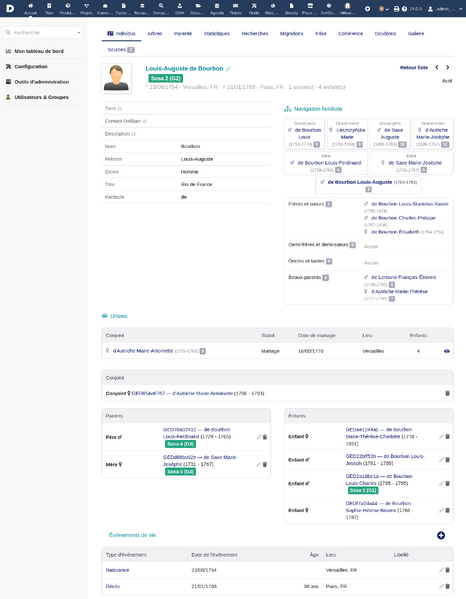Open the bookmarks dropdown in top bar
The height and width of the screenshot is (599, 466).
383,8
